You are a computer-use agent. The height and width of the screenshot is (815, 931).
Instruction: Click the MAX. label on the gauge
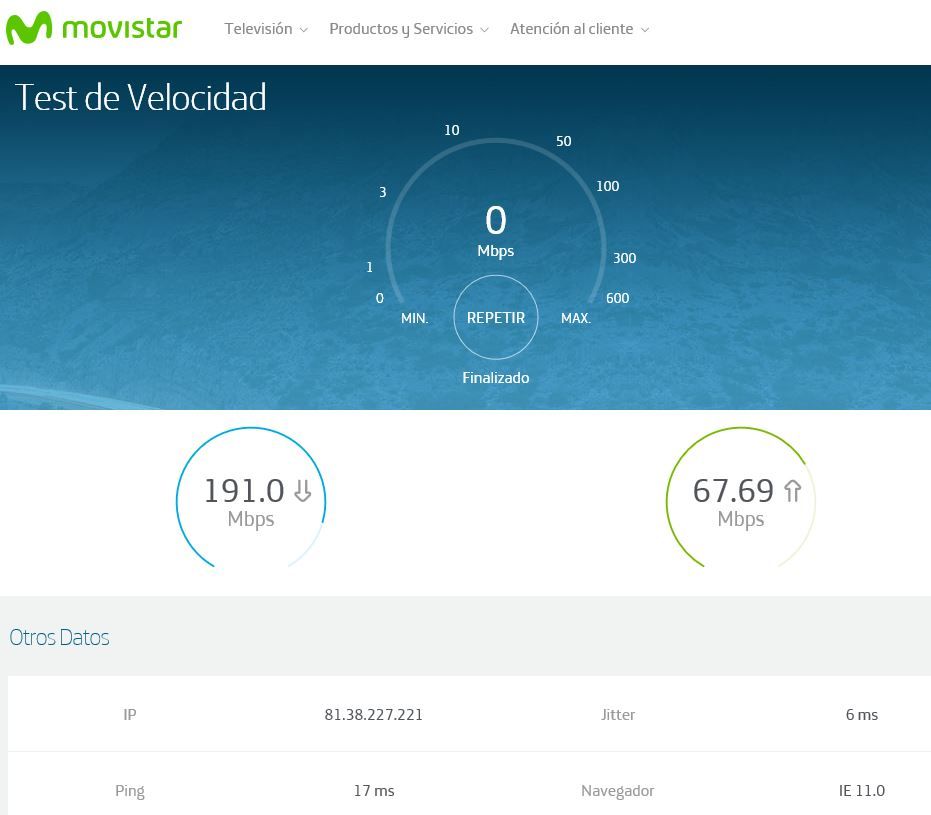(576, 318)
